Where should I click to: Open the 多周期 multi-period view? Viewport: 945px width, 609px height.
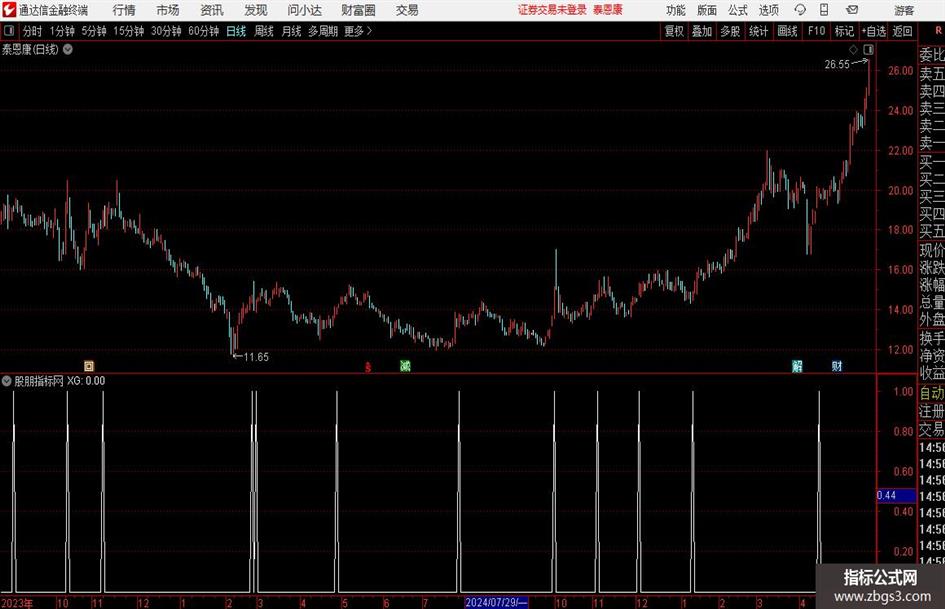[323, 31]
